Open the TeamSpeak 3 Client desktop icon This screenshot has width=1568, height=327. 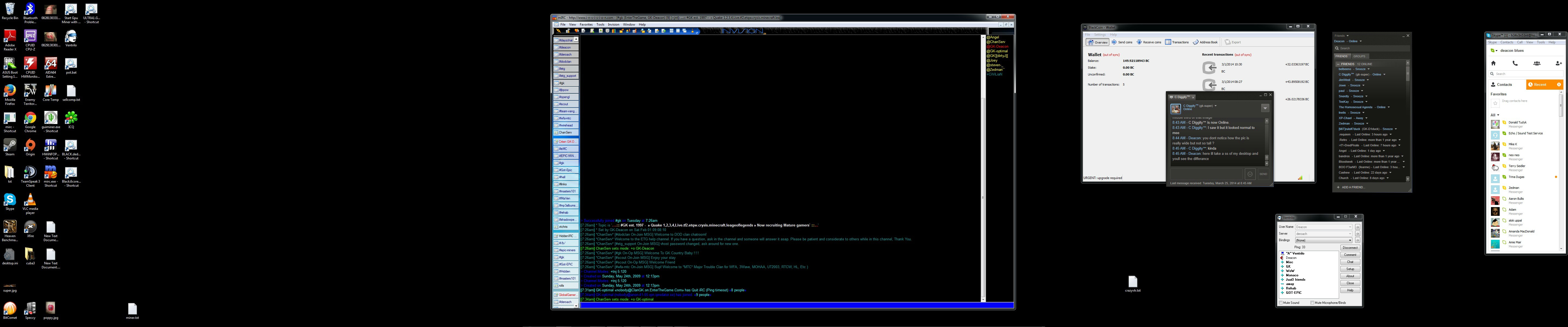(30, 174)
